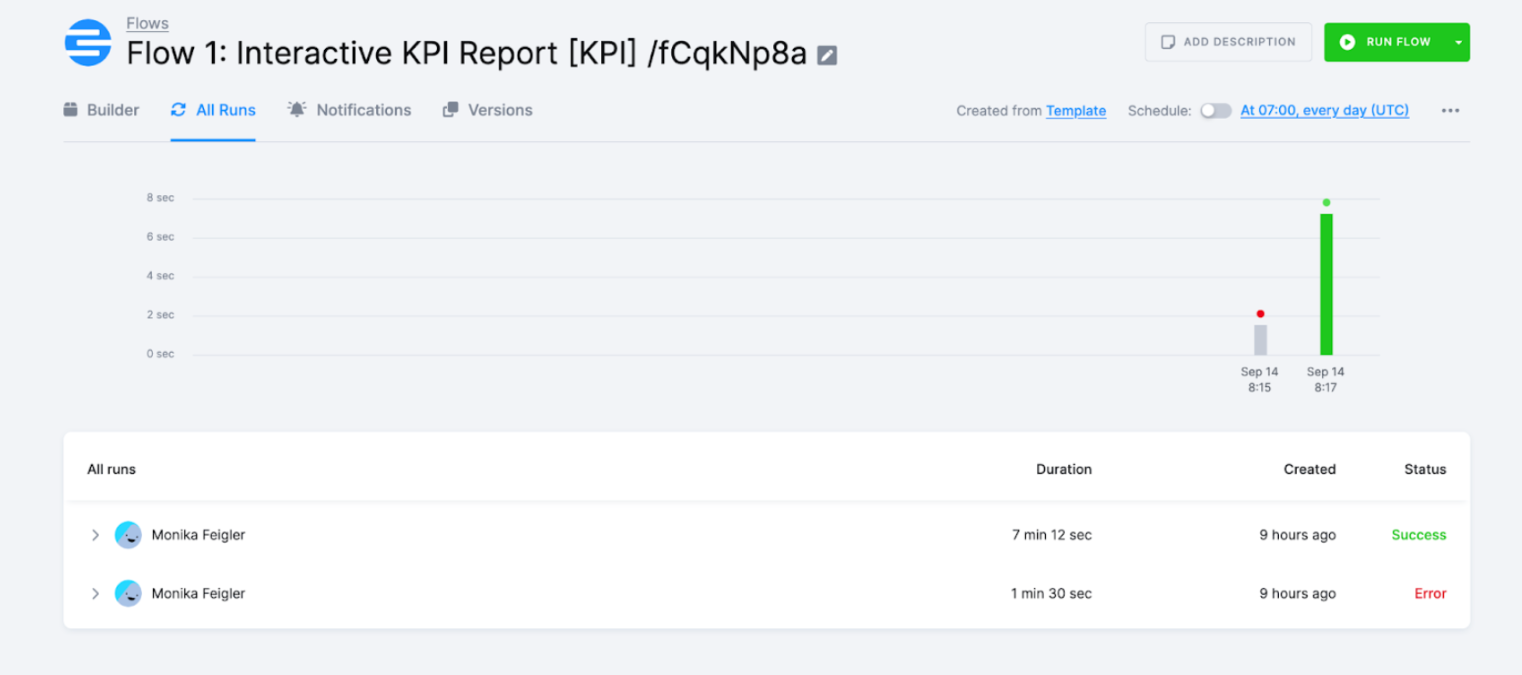Click the Versions layered-pages icon

451,110
